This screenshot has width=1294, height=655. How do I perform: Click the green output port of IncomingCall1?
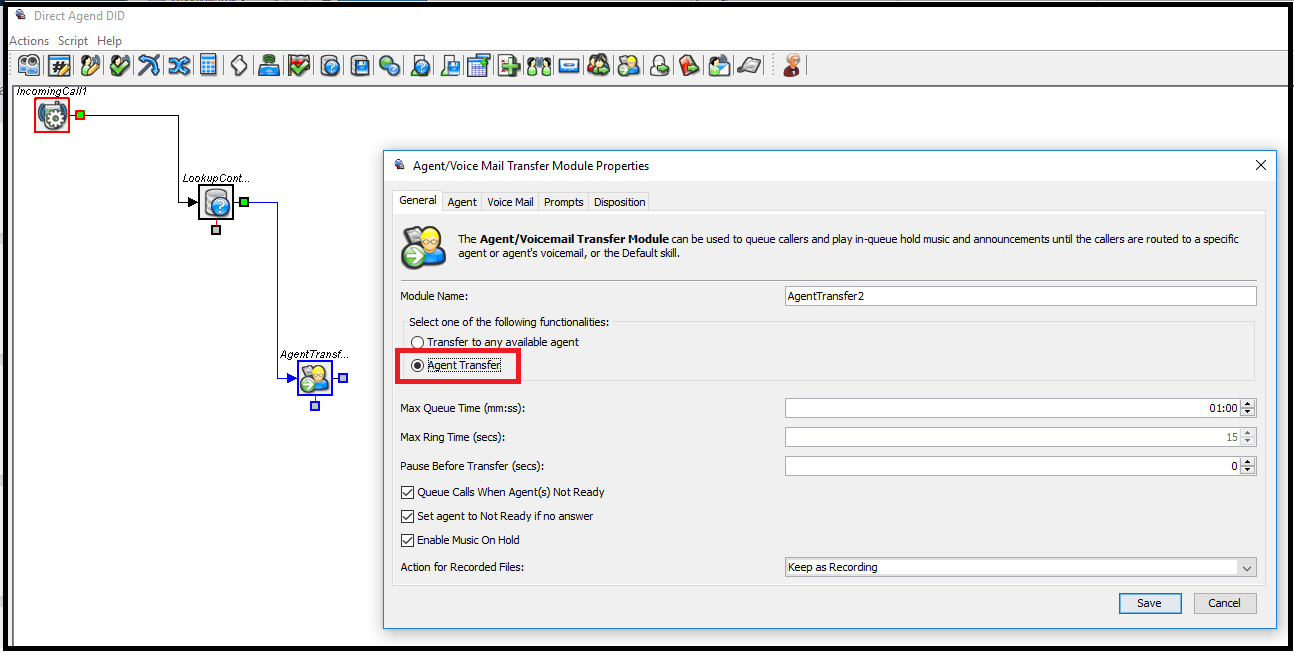click(80, 115)
